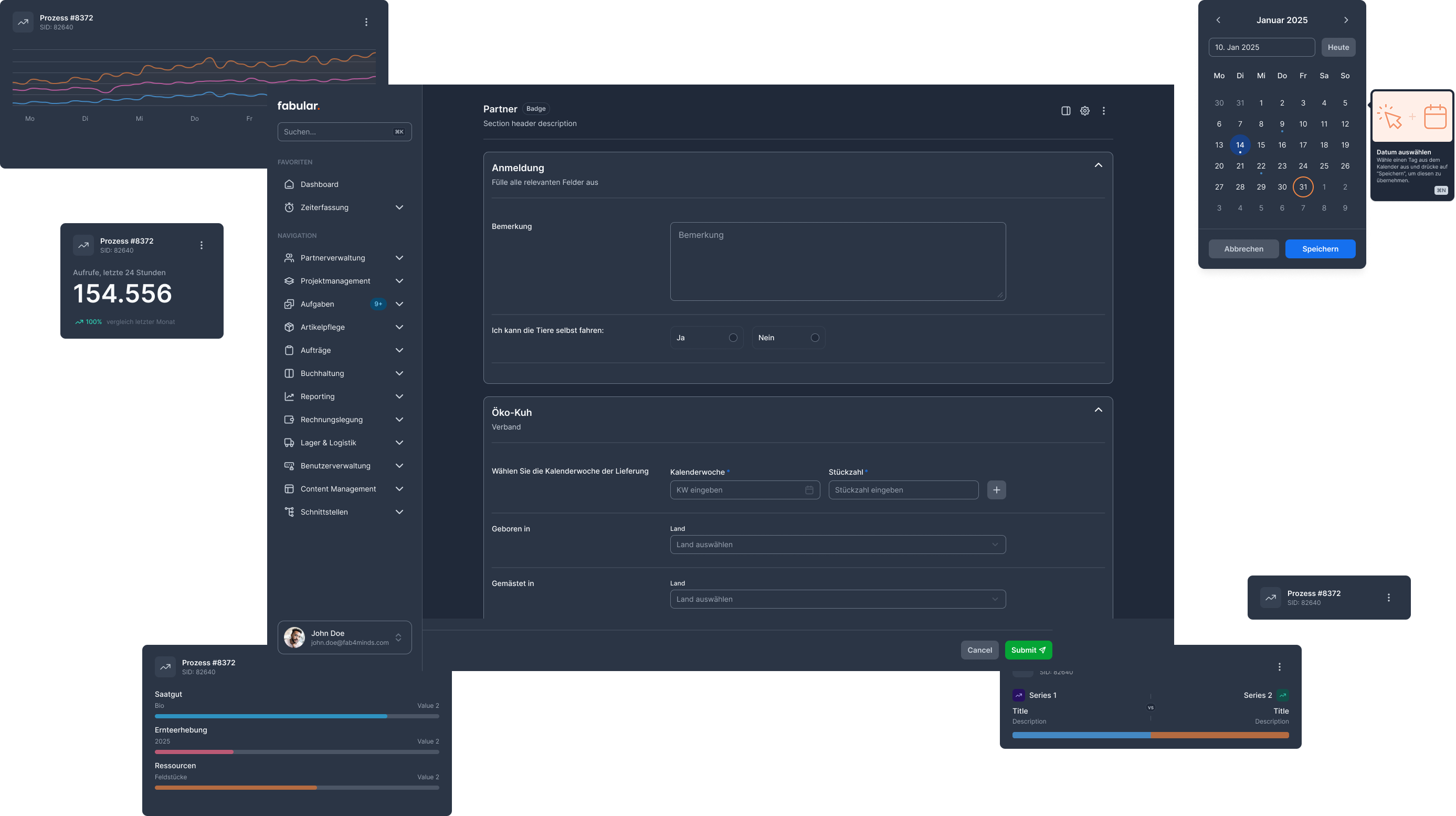The width and height of the screenshot is (1456, 816).
Task: Expand the Reporting chevron
Action: tap(399, 397)
